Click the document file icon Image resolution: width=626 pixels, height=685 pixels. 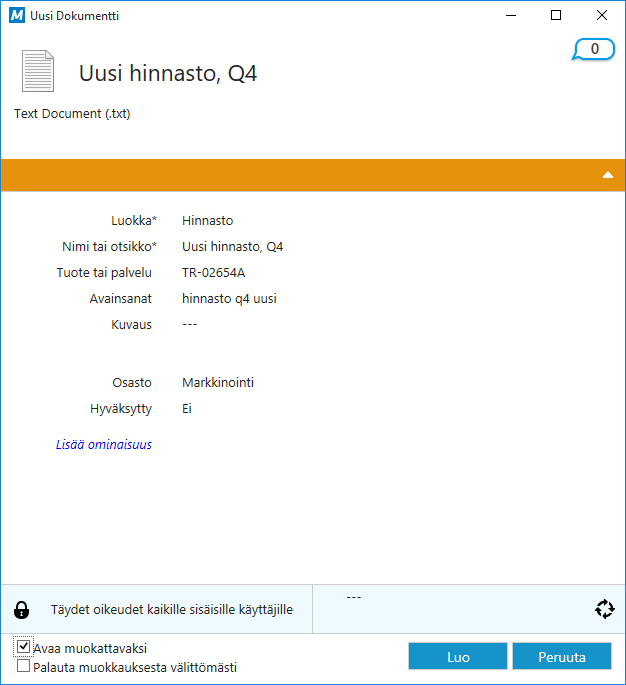(x=38, y=71)
